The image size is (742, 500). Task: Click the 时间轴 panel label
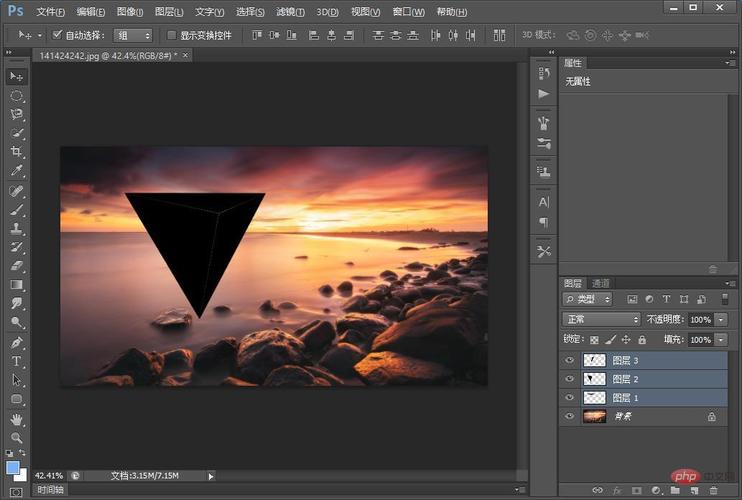tap(52, 491)
